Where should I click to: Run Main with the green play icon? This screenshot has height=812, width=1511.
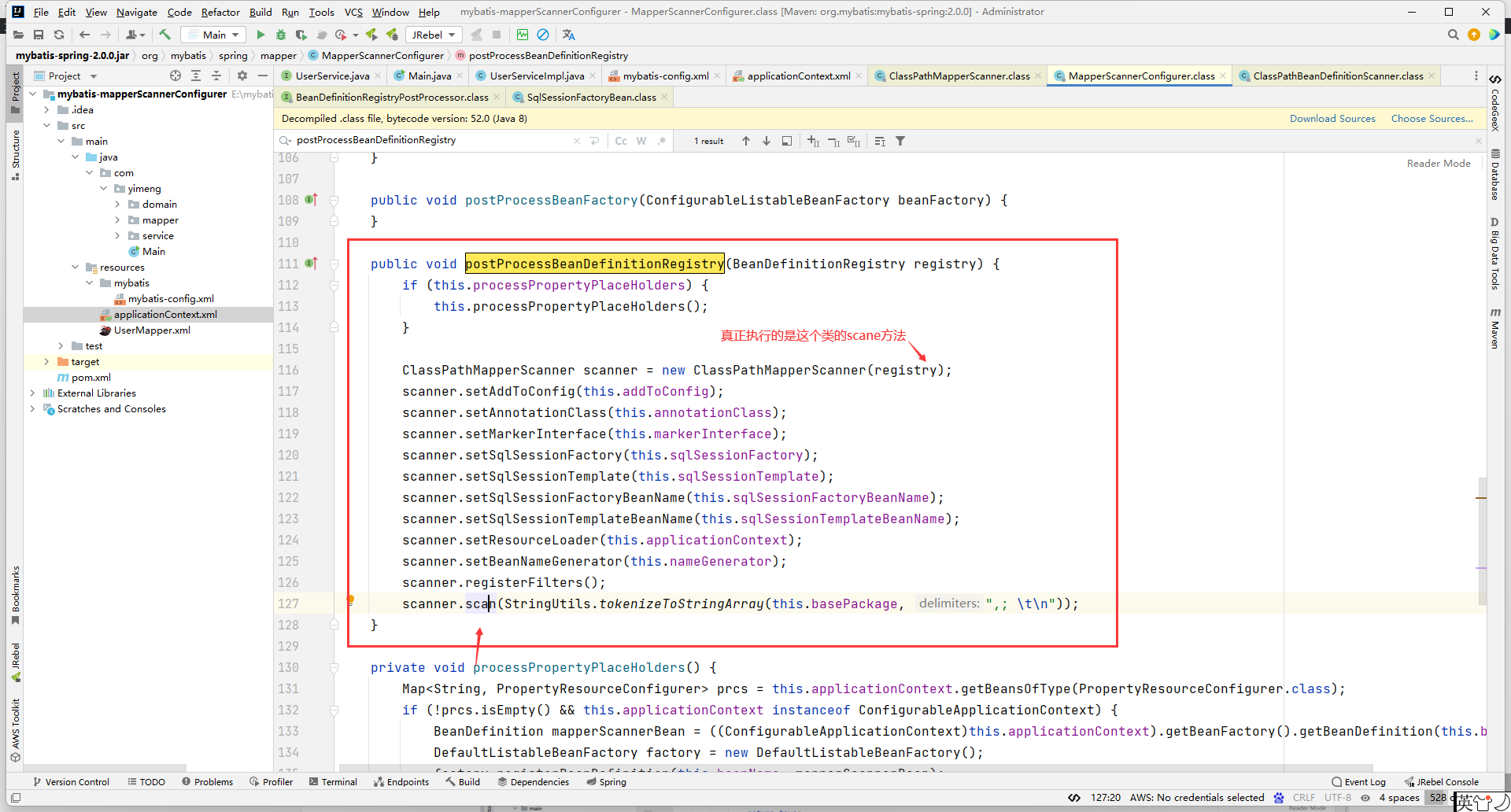(260, 35)
